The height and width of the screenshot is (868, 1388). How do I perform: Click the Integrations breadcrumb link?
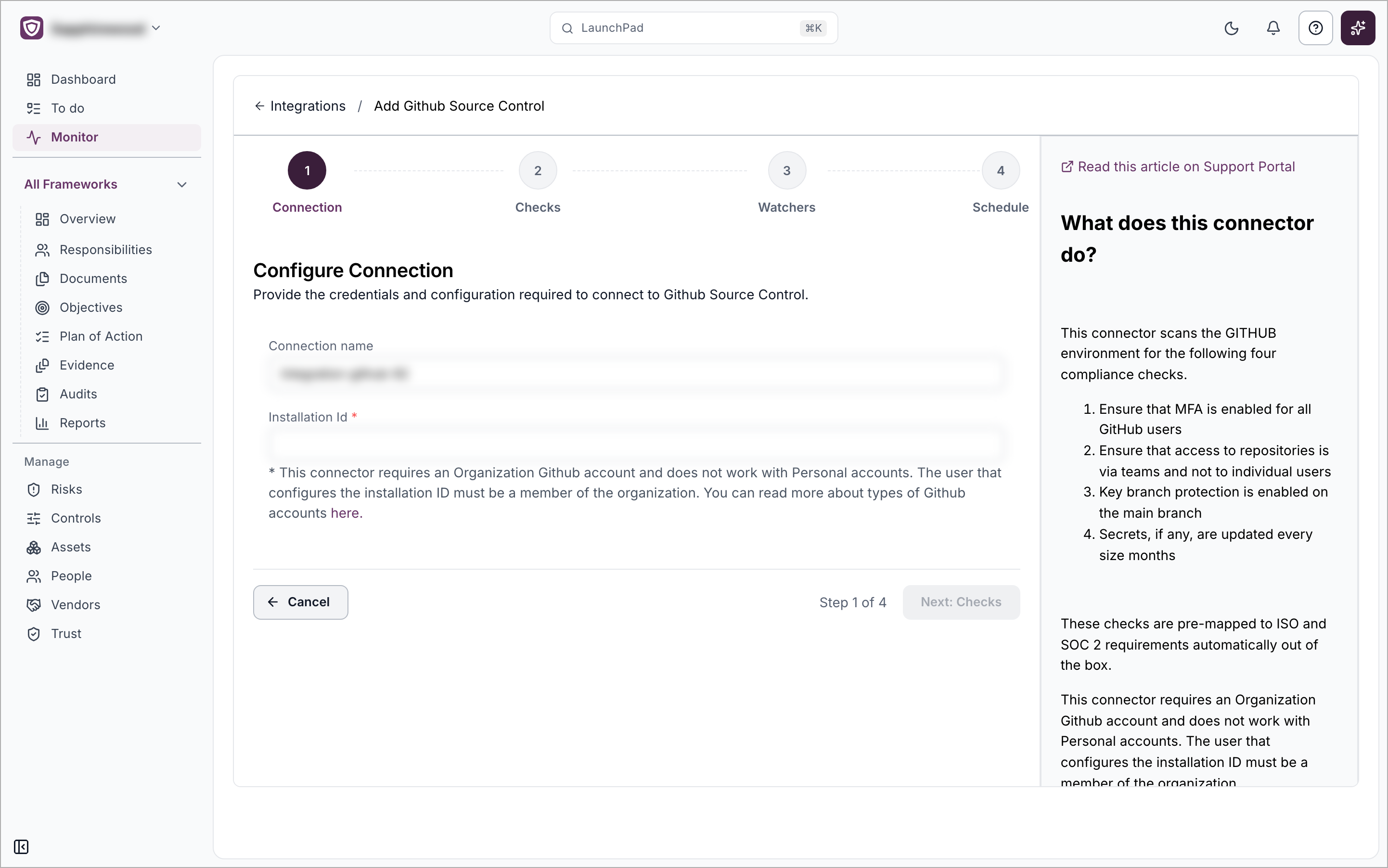click(x=308, y=106)
